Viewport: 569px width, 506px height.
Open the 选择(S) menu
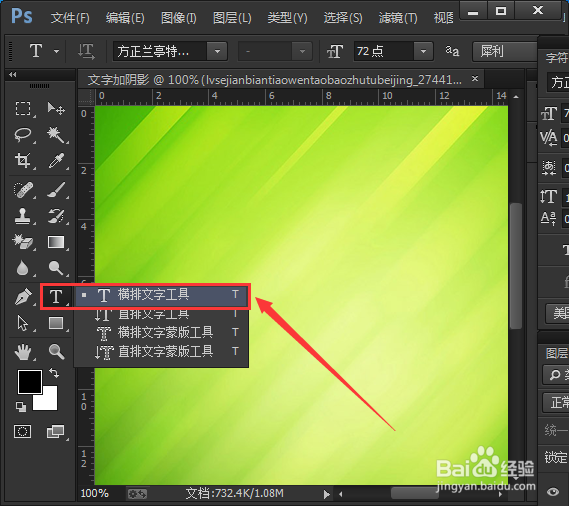(343, 17)
